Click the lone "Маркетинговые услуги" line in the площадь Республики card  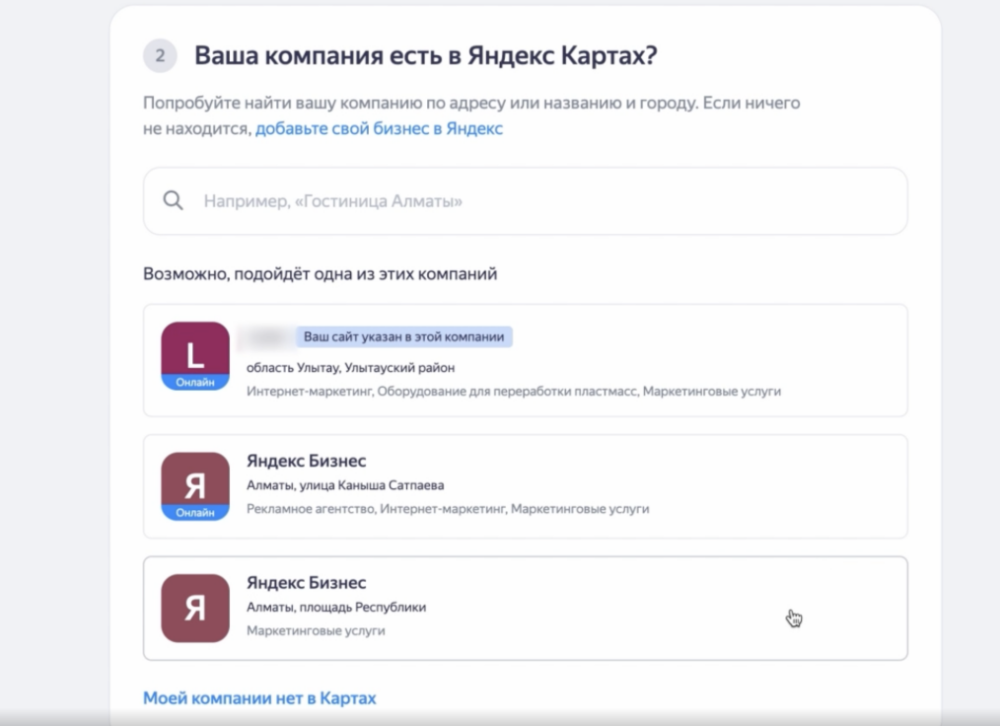coord(316,631)
